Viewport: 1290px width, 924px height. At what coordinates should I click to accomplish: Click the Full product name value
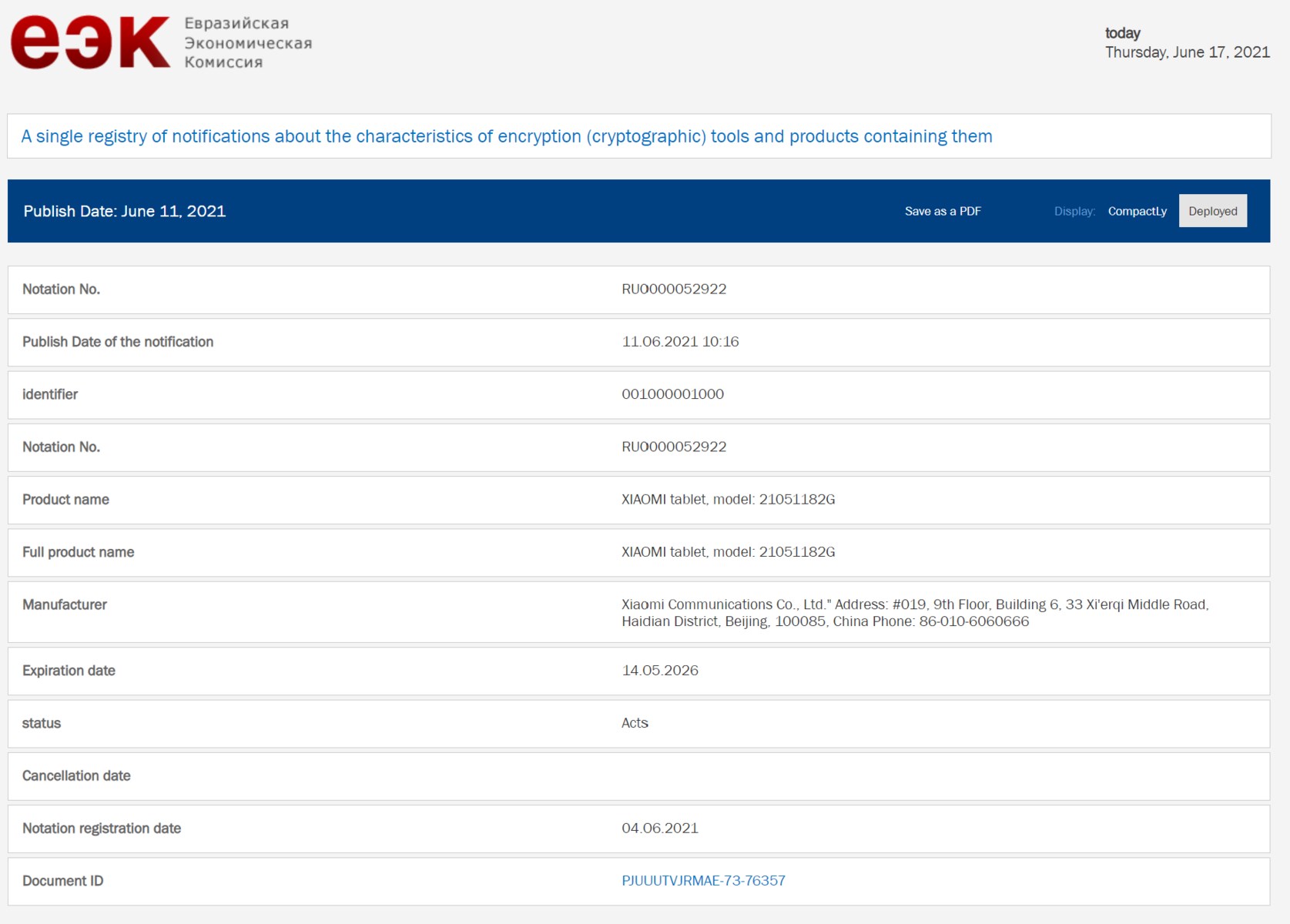tap(728, 551)
